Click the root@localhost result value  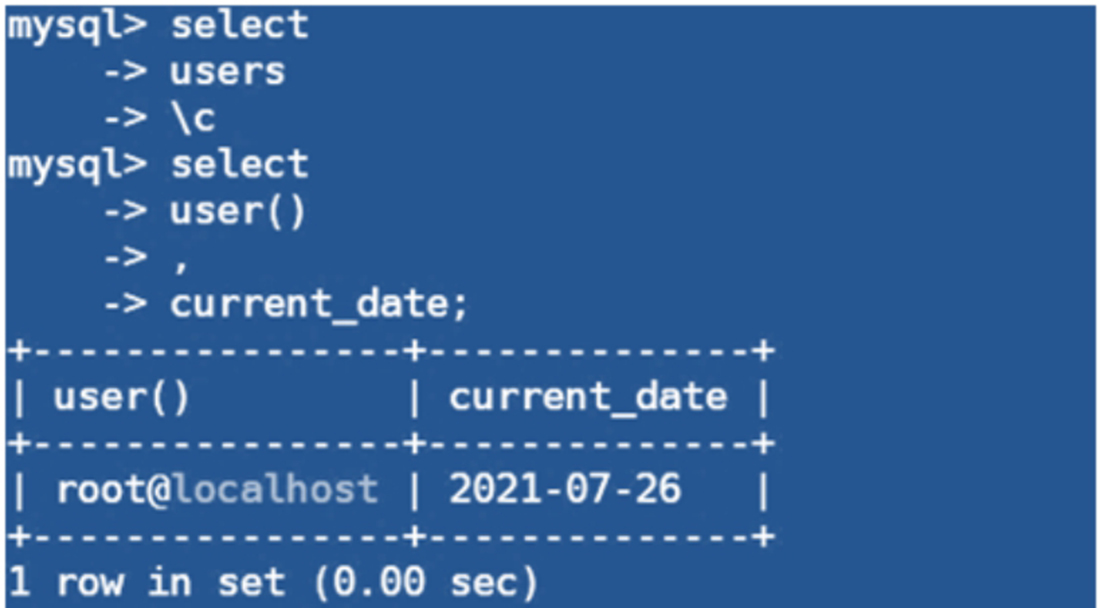[217, 489]
